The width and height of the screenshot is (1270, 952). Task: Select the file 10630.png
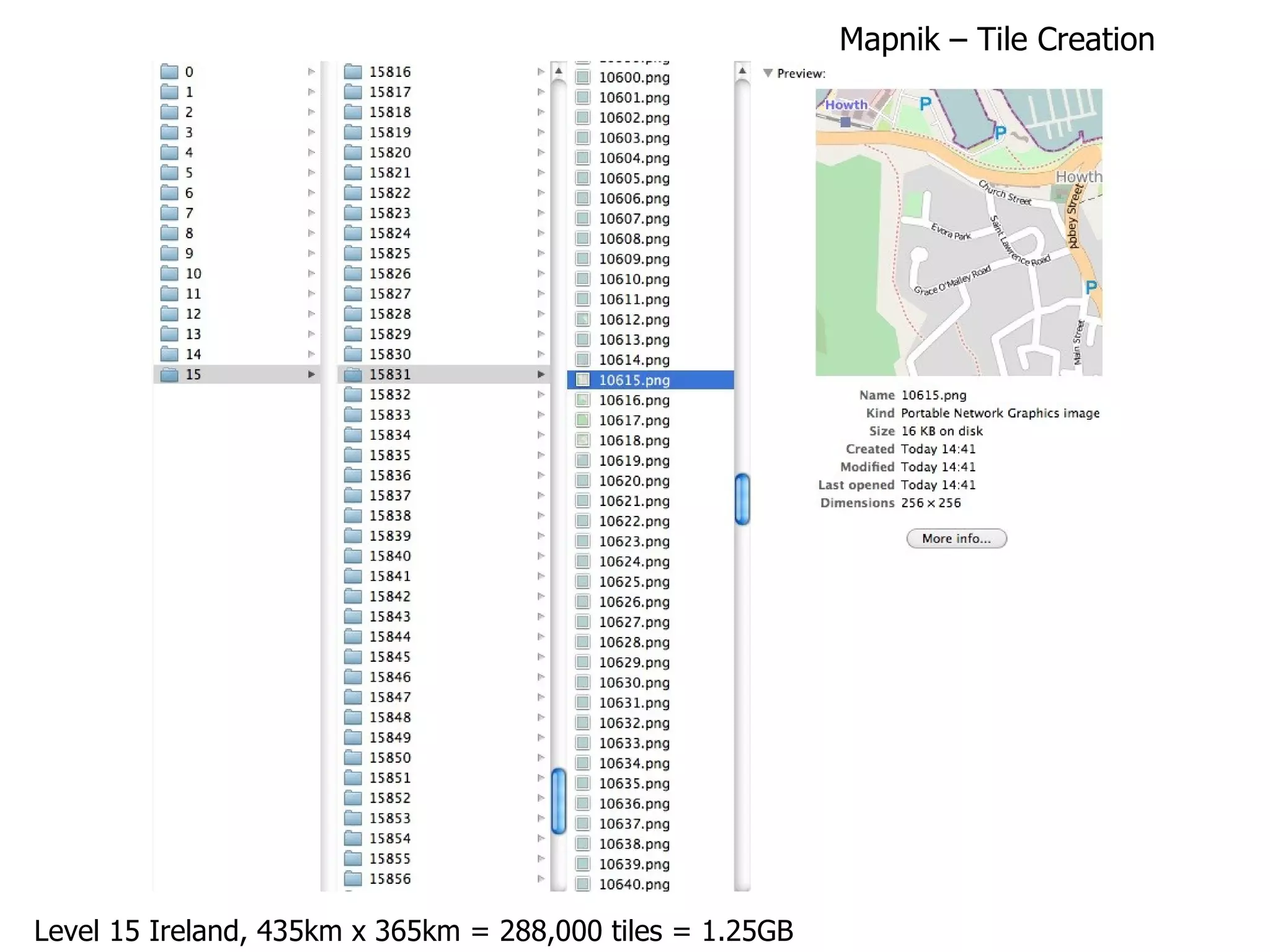coord(634,682)
